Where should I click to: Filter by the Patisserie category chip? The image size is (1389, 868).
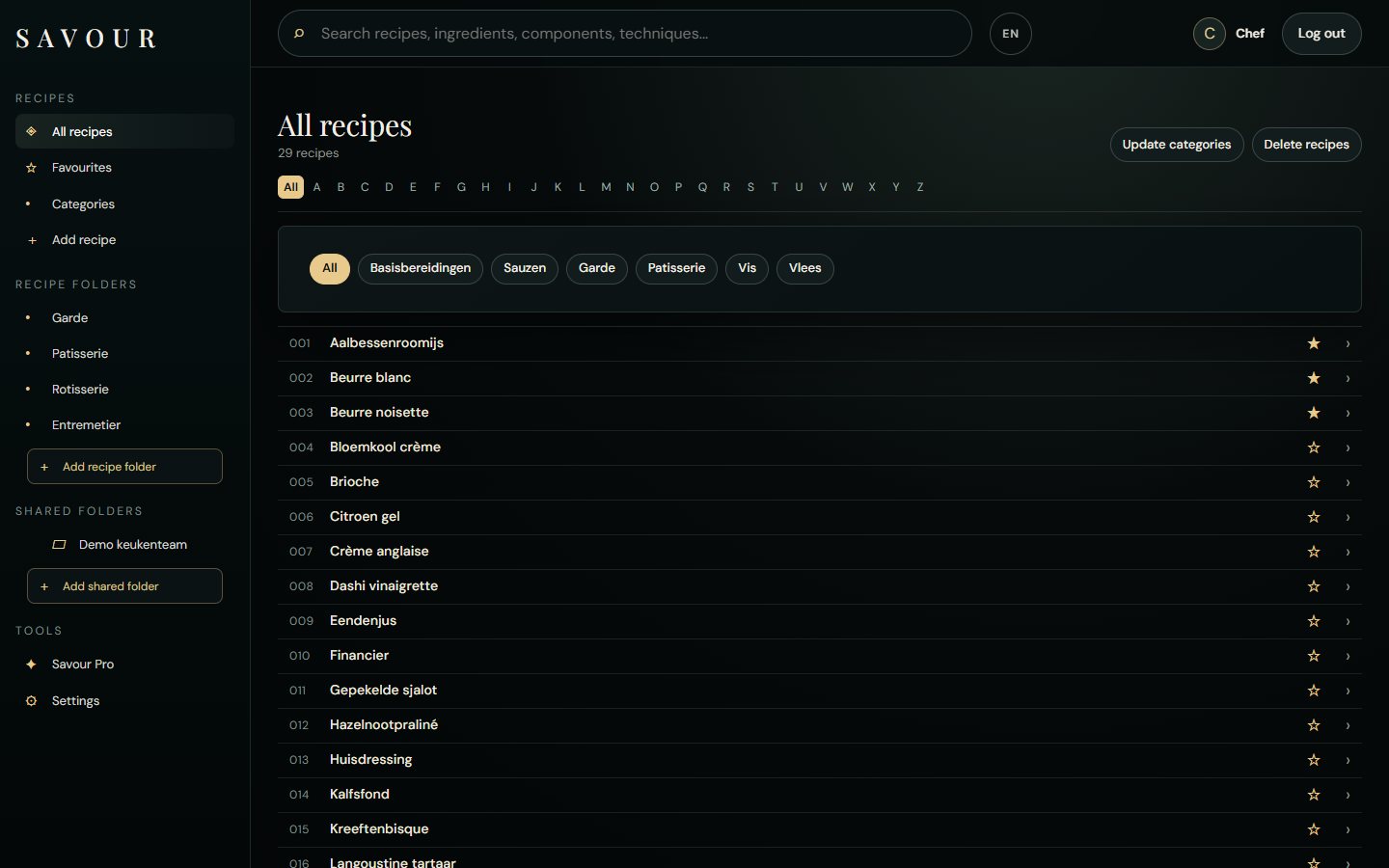[676, 268]
